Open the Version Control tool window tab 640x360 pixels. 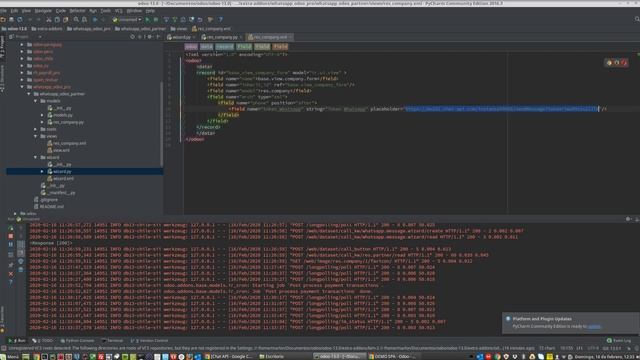click(x=149, y=340)
